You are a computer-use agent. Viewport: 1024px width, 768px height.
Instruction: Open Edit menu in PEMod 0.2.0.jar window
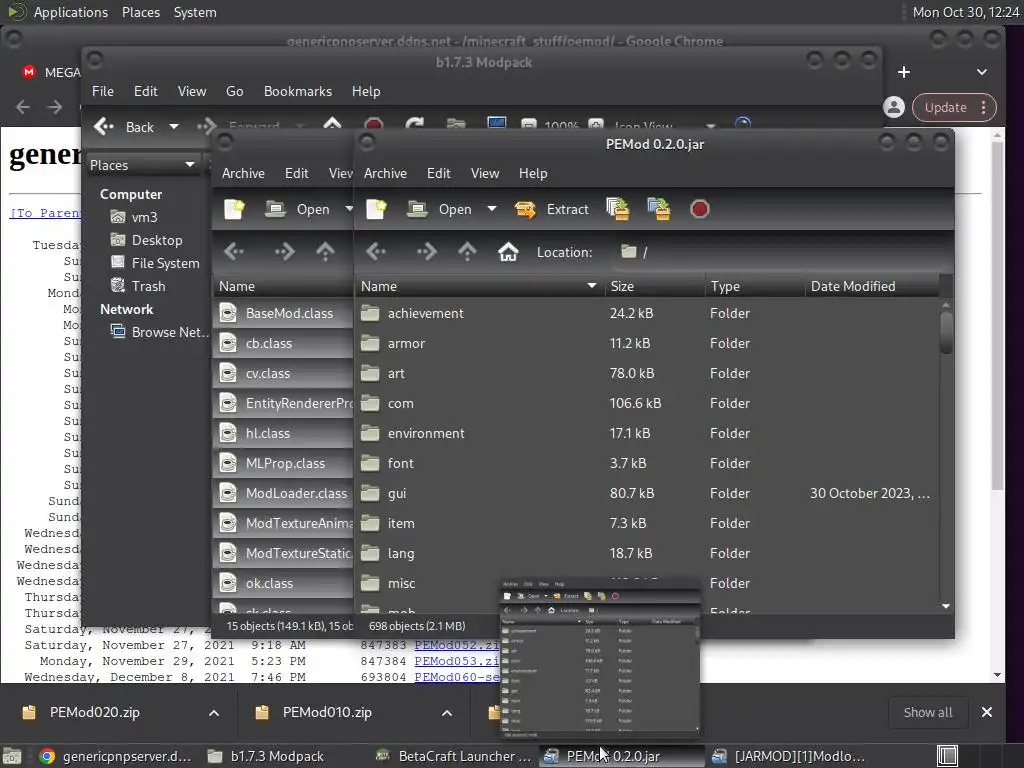click(438, 173)
